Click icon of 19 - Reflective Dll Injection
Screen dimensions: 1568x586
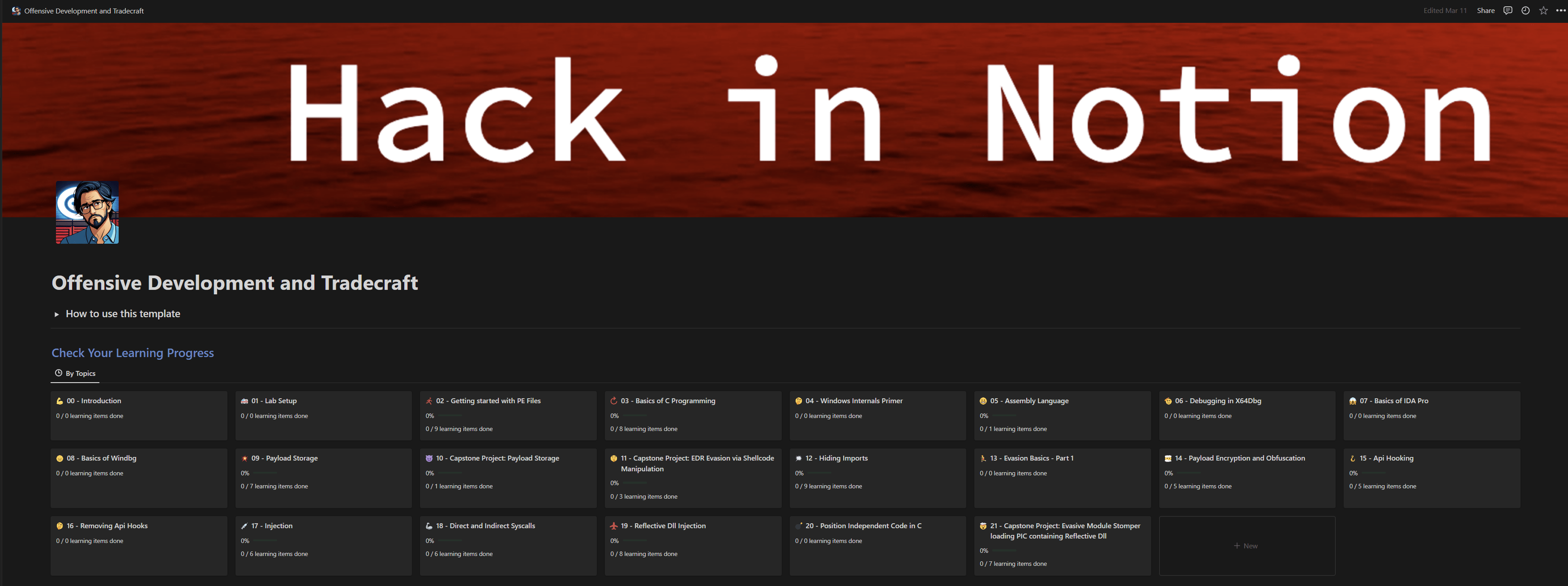tap(613, 526)
